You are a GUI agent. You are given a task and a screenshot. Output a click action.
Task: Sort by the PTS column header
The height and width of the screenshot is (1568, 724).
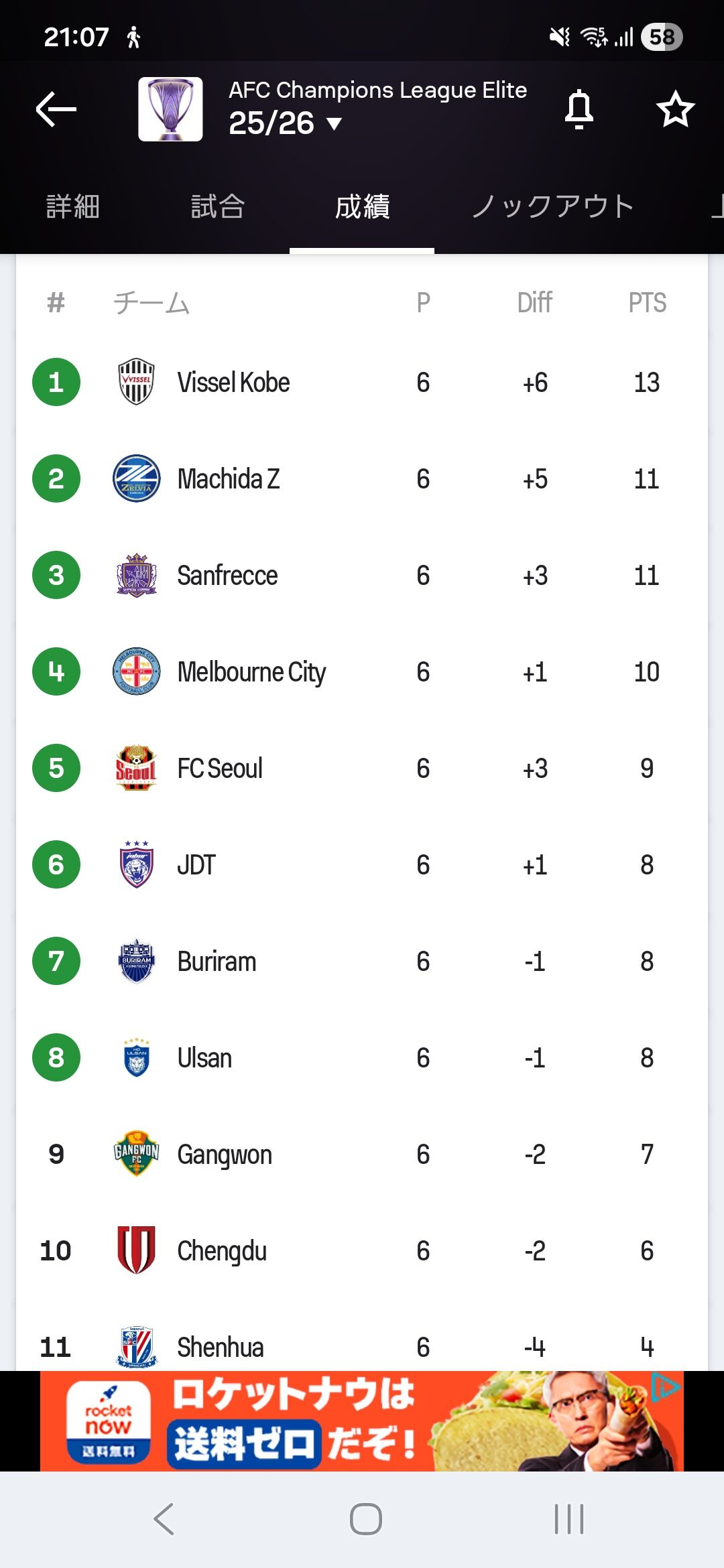pos(647,303)
